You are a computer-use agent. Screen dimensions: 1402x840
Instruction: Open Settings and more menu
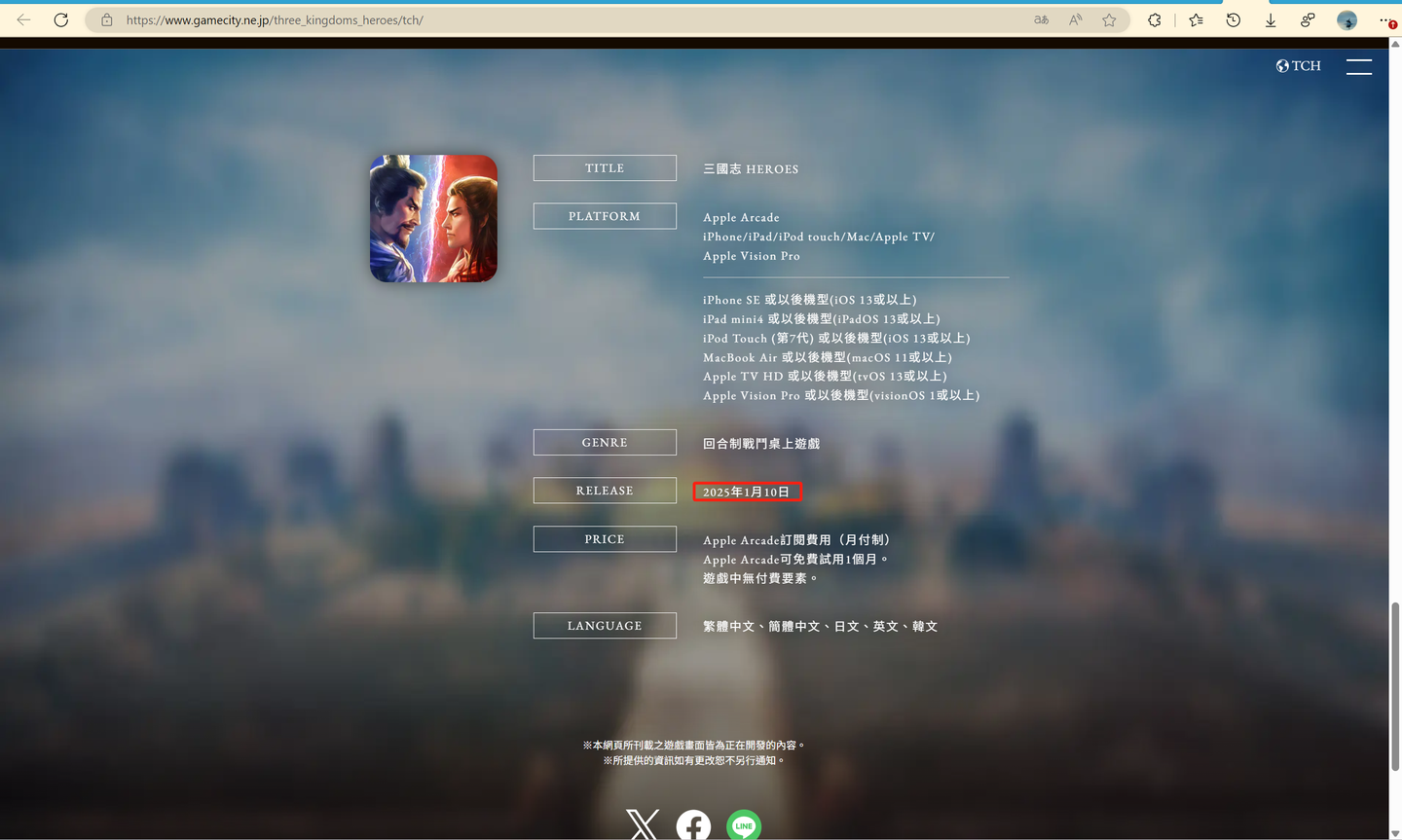click(x=1386, y=19)
